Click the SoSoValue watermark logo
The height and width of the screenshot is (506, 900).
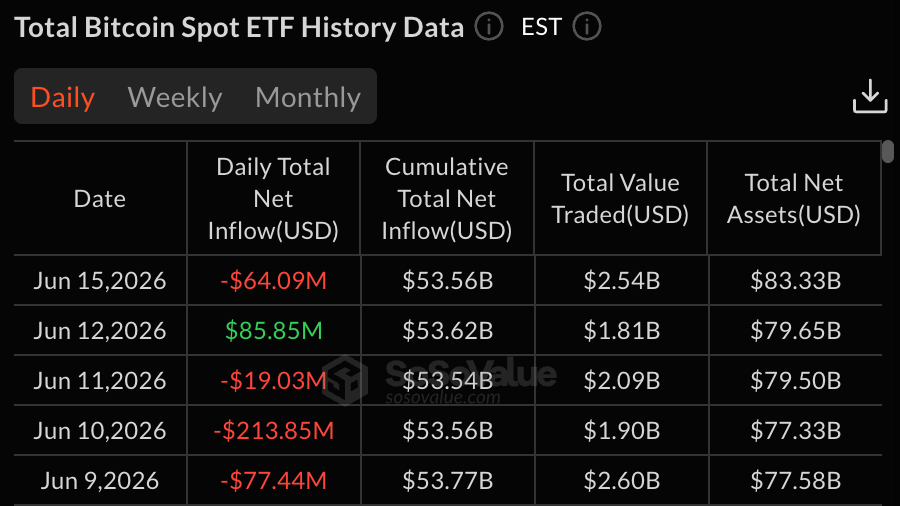pos(344,380)
